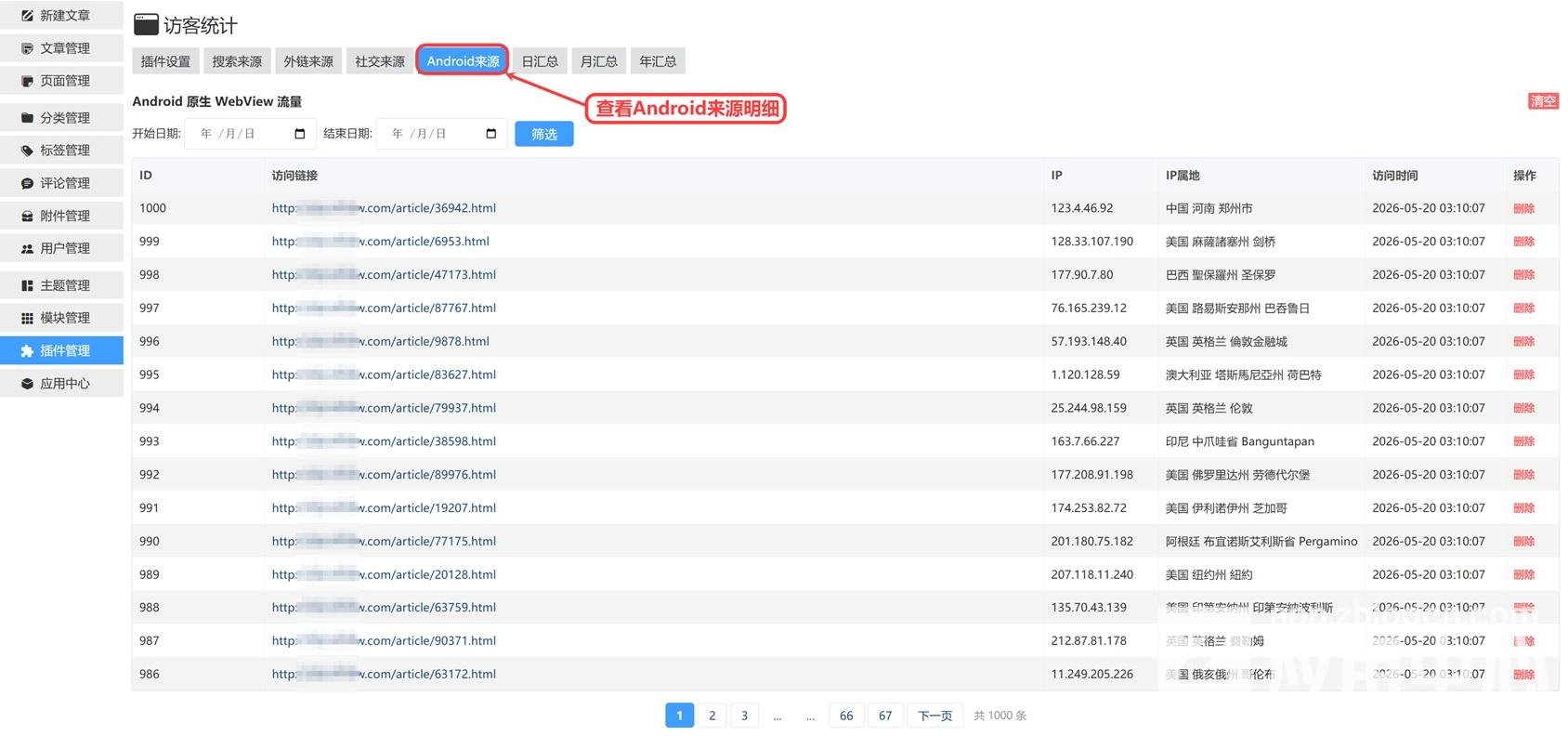Open link article/6953.html
The width and height of the screenshot is (1568, 736).
click(381, 242)
